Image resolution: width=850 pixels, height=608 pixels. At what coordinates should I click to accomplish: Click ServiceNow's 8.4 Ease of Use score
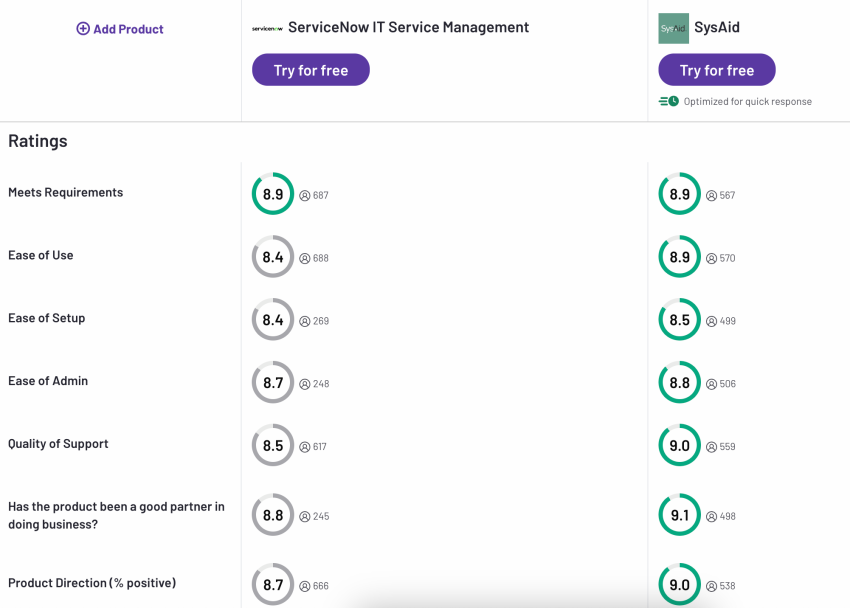[x=273, y=257]
